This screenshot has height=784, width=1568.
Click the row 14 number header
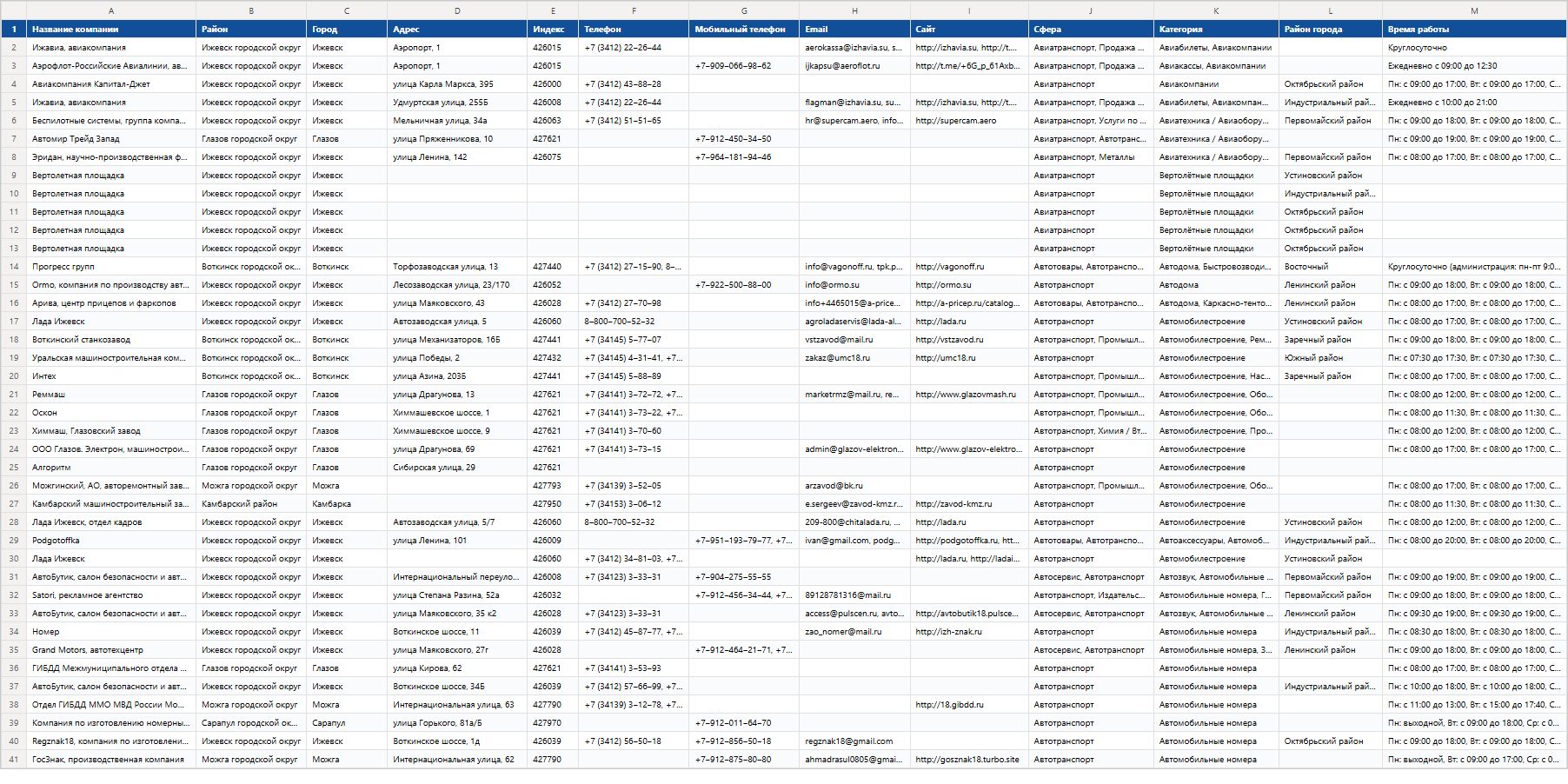13,267
